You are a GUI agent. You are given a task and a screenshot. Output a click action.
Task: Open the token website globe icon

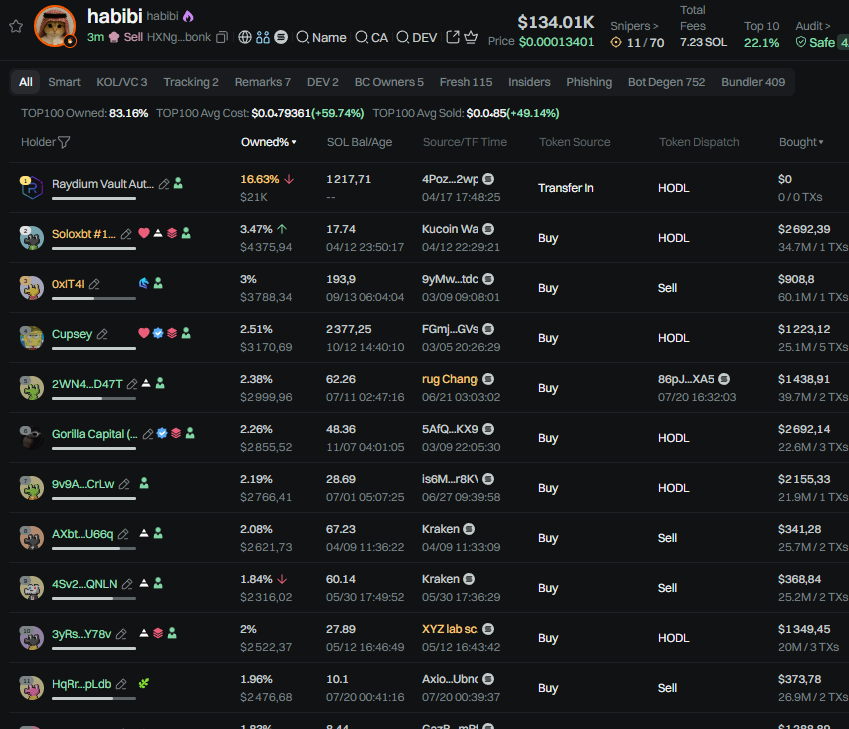pyautogui.click(x=245, y=37)
